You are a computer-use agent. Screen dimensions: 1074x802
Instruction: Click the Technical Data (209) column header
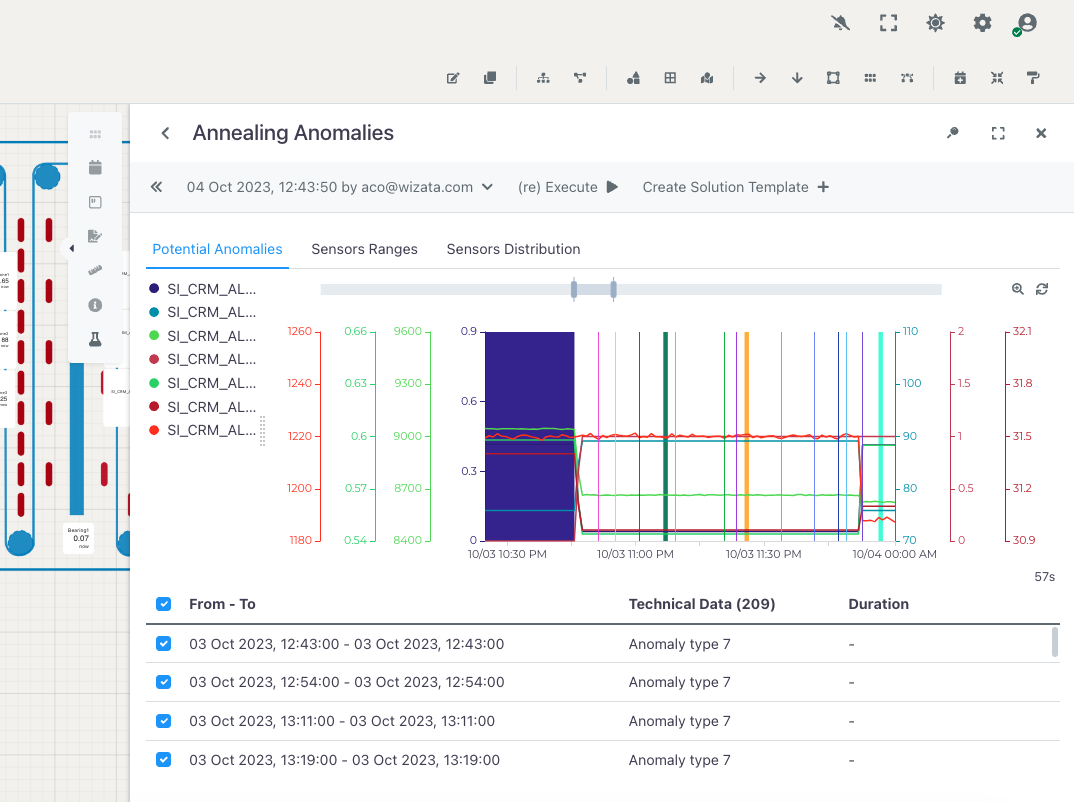702,604
